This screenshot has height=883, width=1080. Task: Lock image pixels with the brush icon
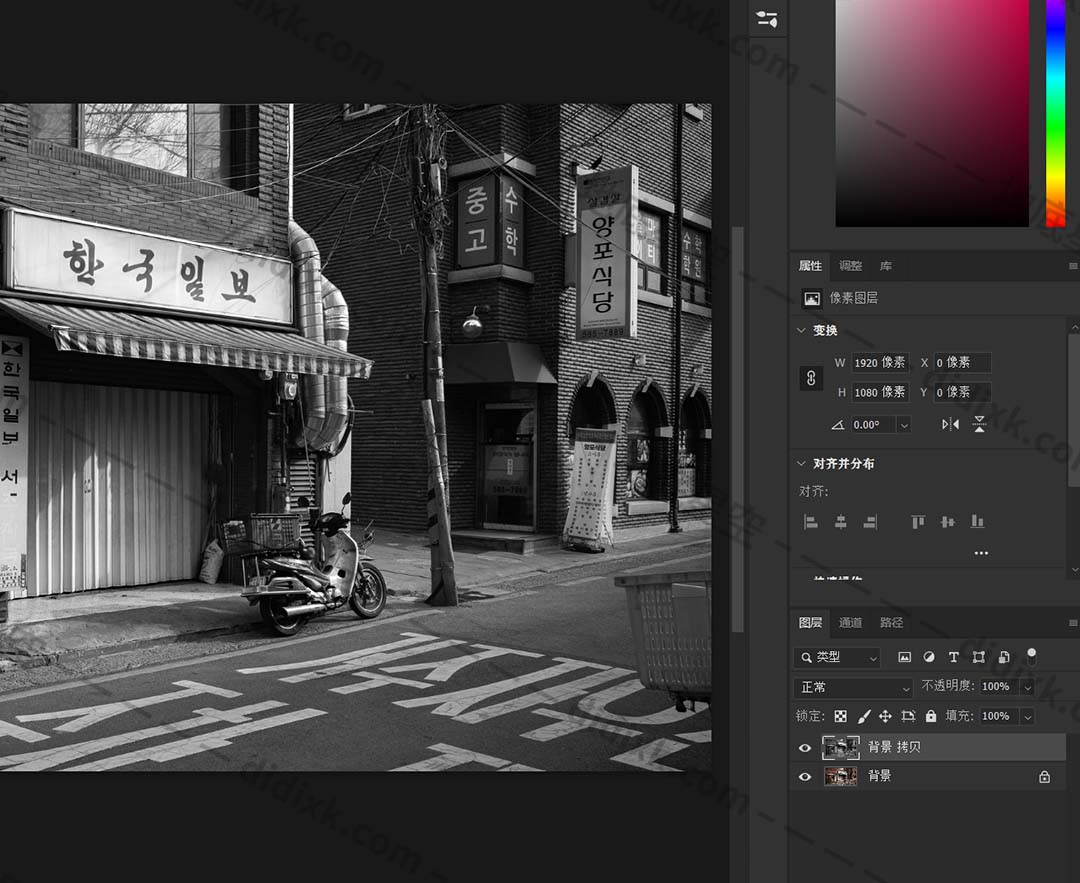click(x=864, y=716)
